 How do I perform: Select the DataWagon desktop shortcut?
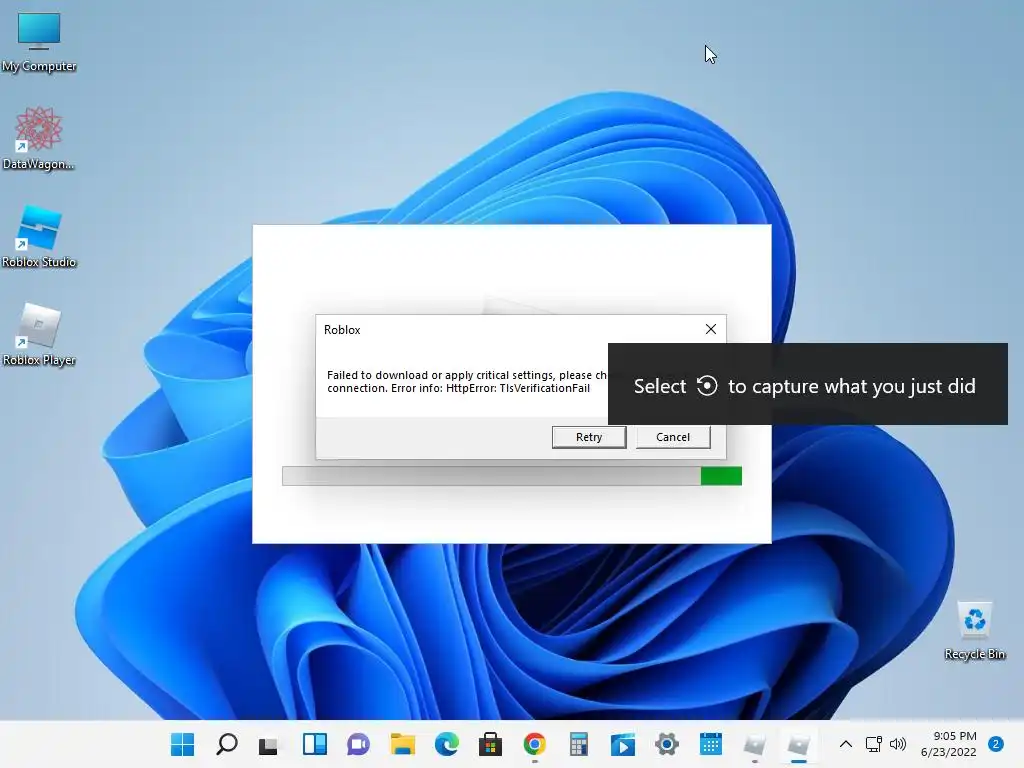point(39,138)
